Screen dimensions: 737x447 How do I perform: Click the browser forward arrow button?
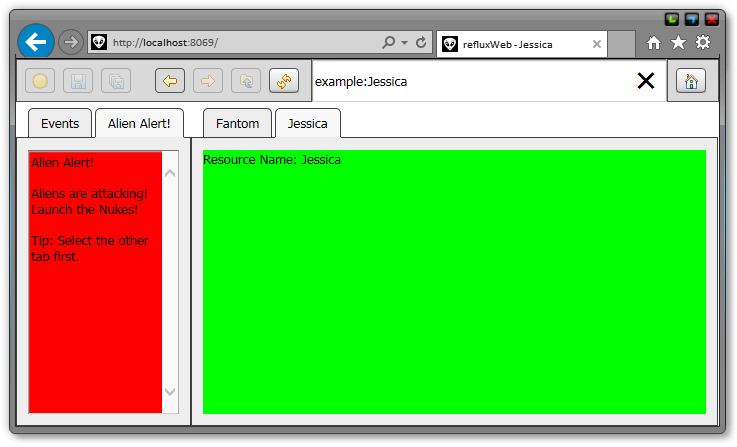pyautogui.click(x=70, y=42)
